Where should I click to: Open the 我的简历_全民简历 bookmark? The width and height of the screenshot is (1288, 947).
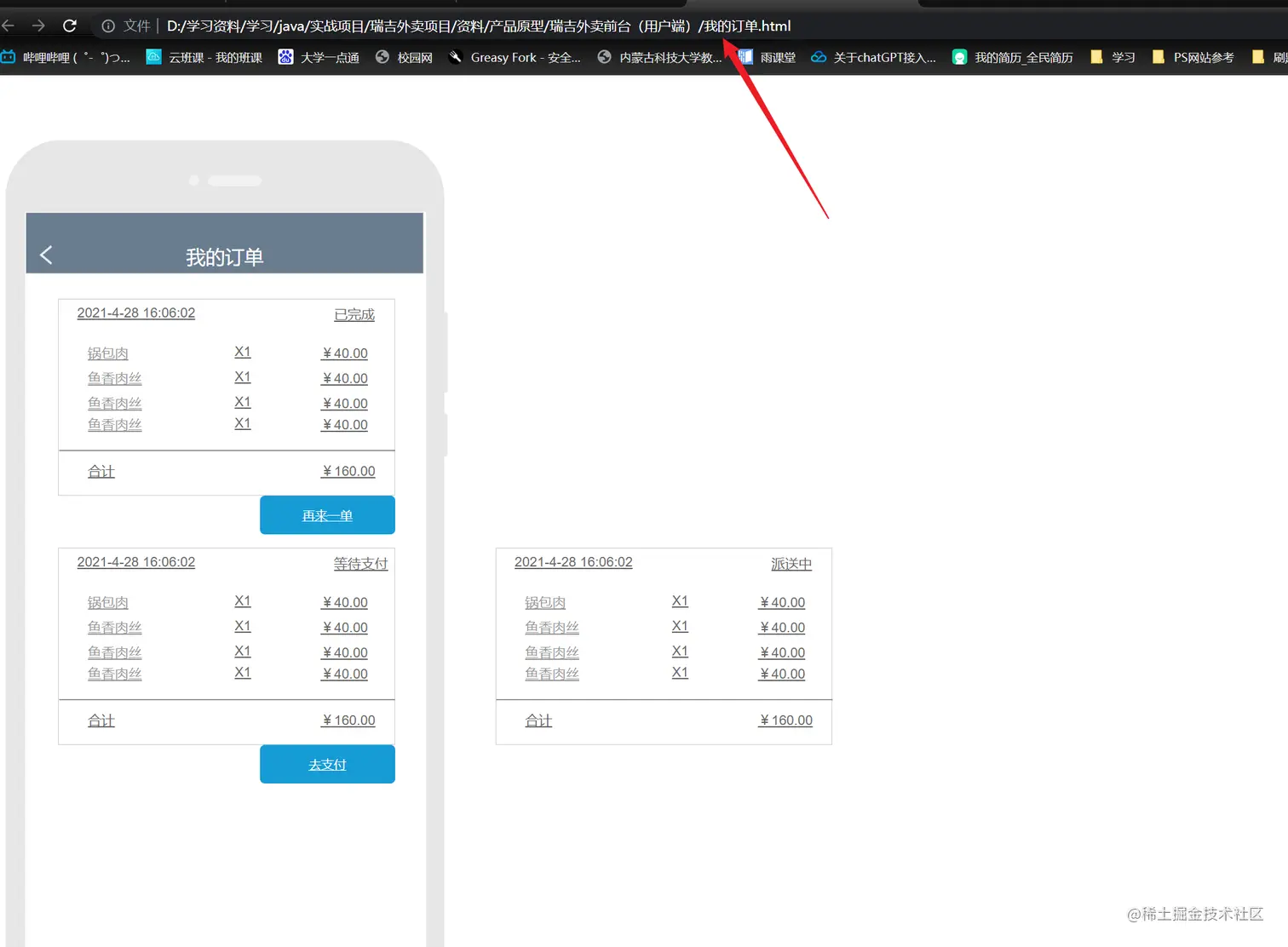1013,57
